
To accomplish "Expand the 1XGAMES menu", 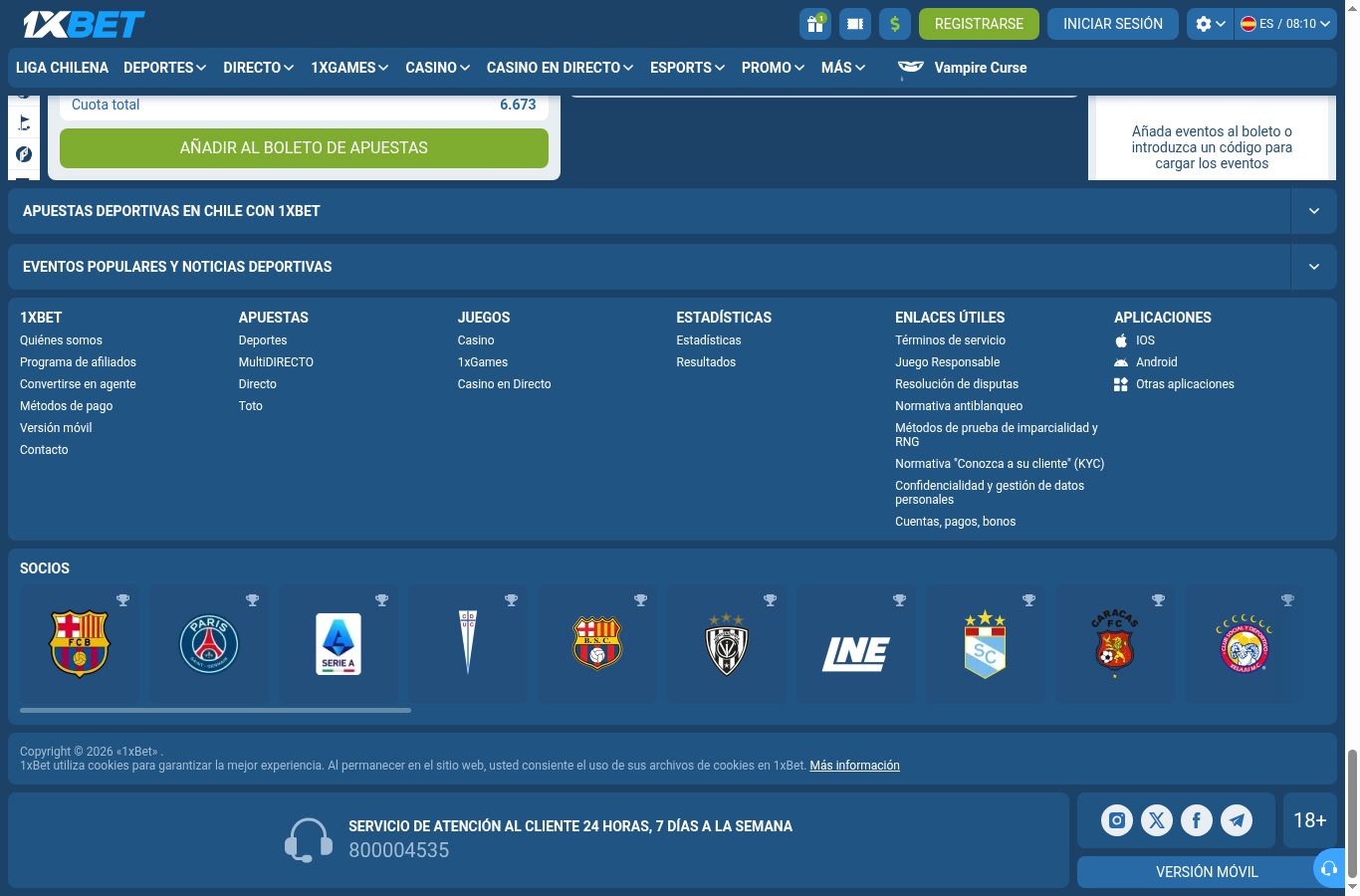I will (x=349, y=68).
